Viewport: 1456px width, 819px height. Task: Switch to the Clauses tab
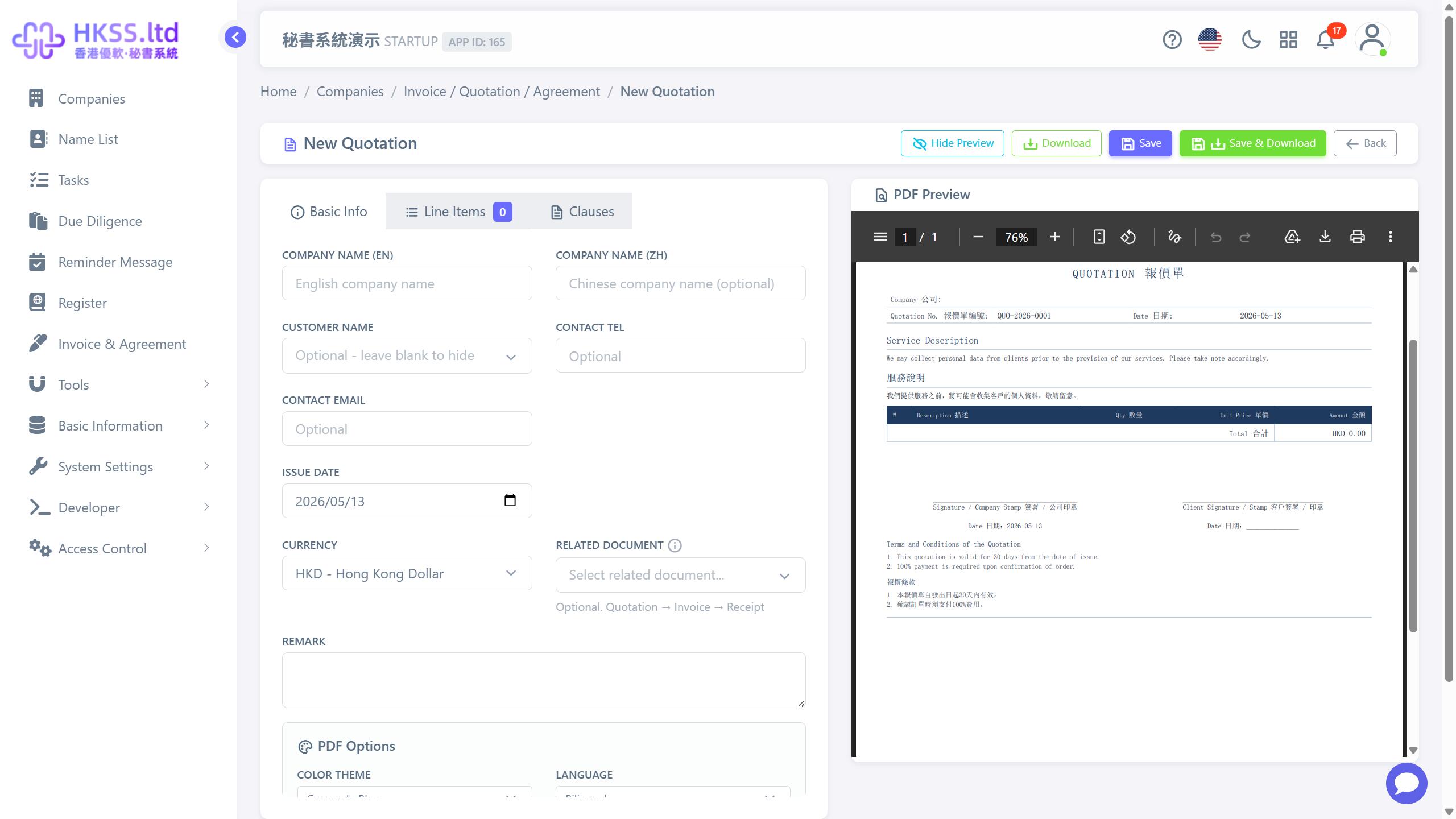[x=582, y=212]
